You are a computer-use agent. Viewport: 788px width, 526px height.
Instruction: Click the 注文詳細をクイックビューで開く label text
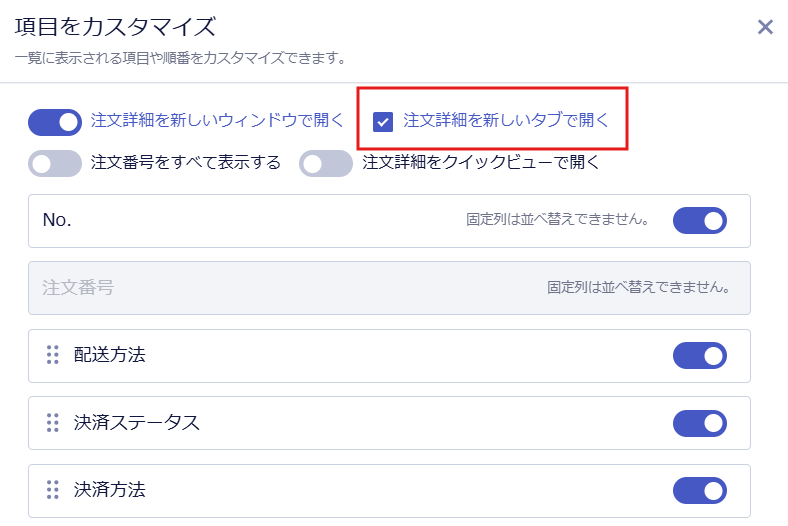[x=481, y=162]
